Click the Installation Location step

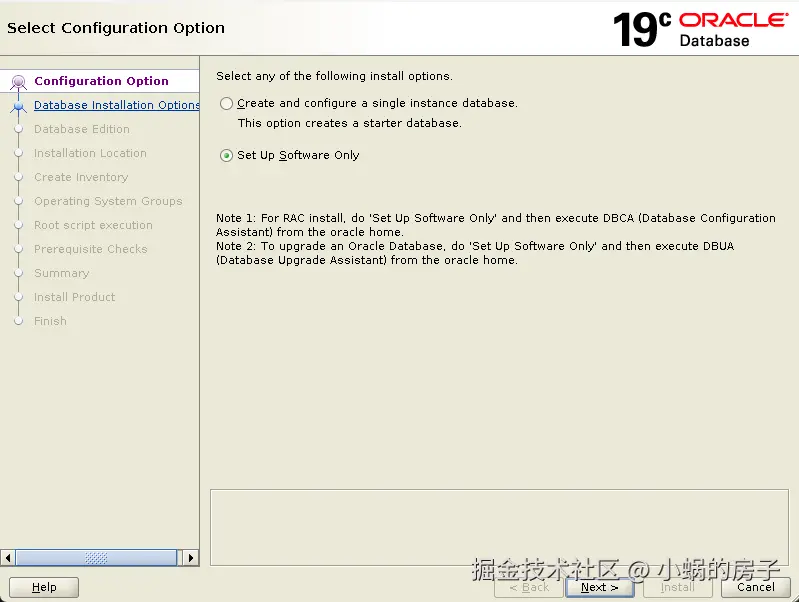click(x=90, y=153)
